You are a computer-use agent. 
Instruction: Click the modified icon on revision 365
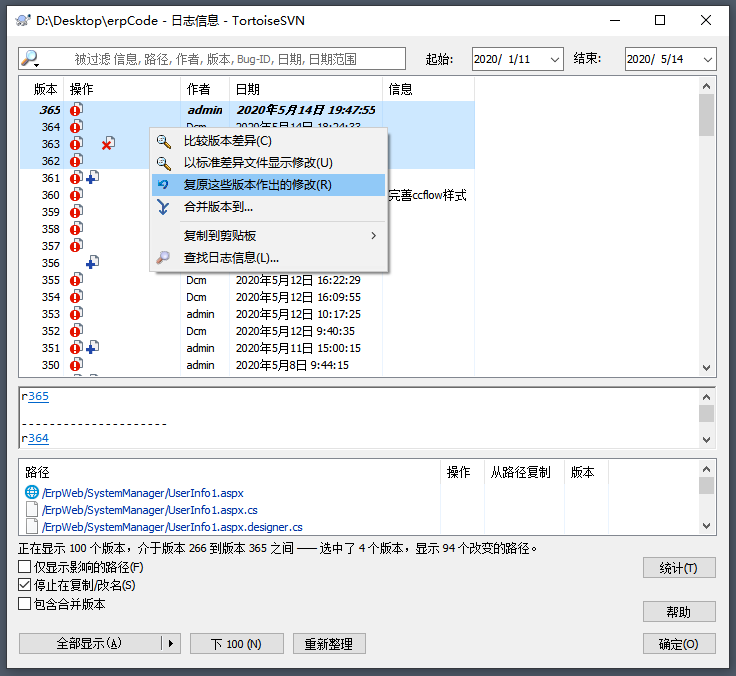point(77,109)
